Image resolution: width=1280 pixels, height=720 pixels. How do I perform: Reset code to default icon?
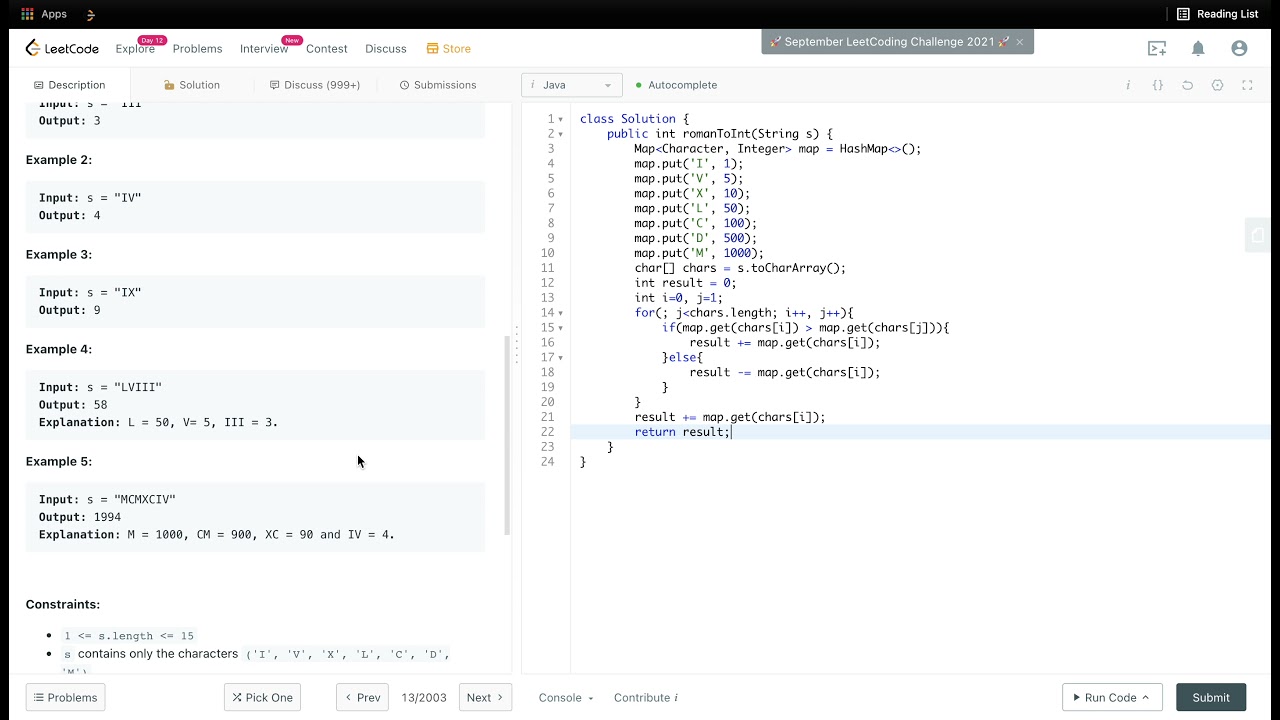(x=1188, y=85)
